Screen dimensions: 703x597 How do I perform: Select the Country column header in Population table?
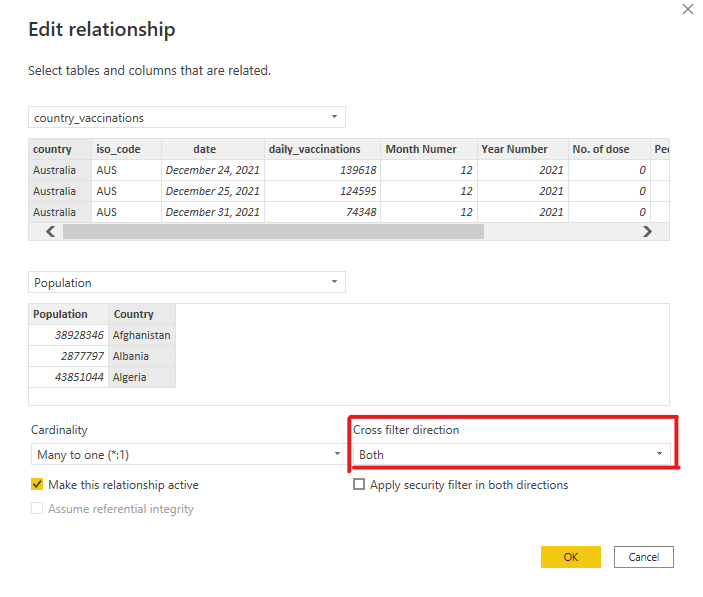click(142, 314)
